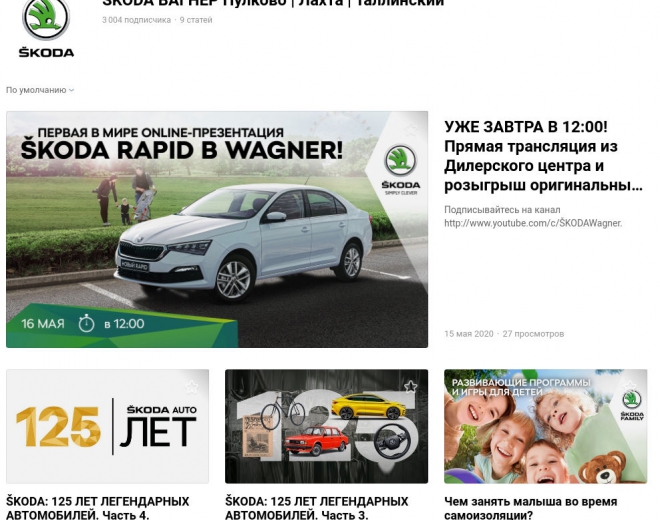Bookmark the 'Часть 3' article with star
This screenshot has height=520, width=660.
point(410,387)
